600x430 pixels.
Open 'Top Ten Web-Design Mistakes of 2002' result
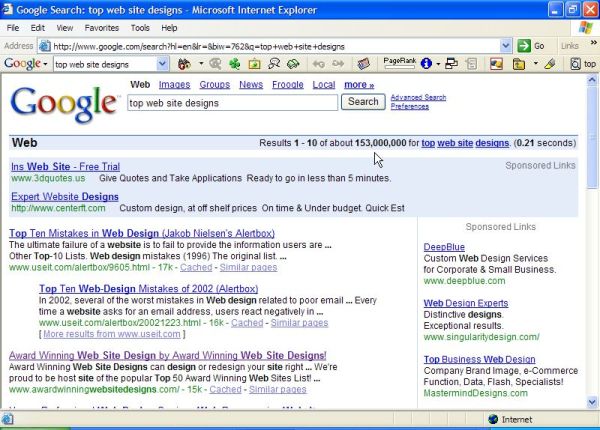point(148,289)
